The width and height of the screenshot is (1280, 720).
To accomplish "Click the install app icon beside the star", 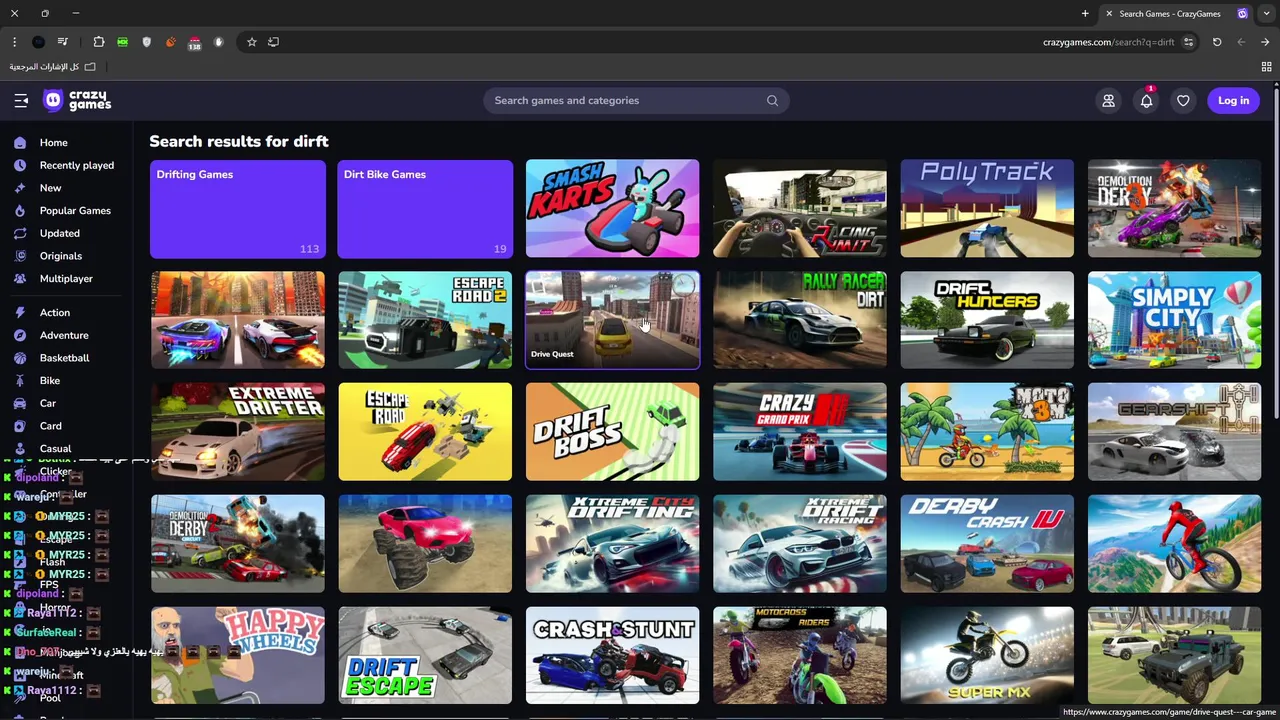I will 274,42.
